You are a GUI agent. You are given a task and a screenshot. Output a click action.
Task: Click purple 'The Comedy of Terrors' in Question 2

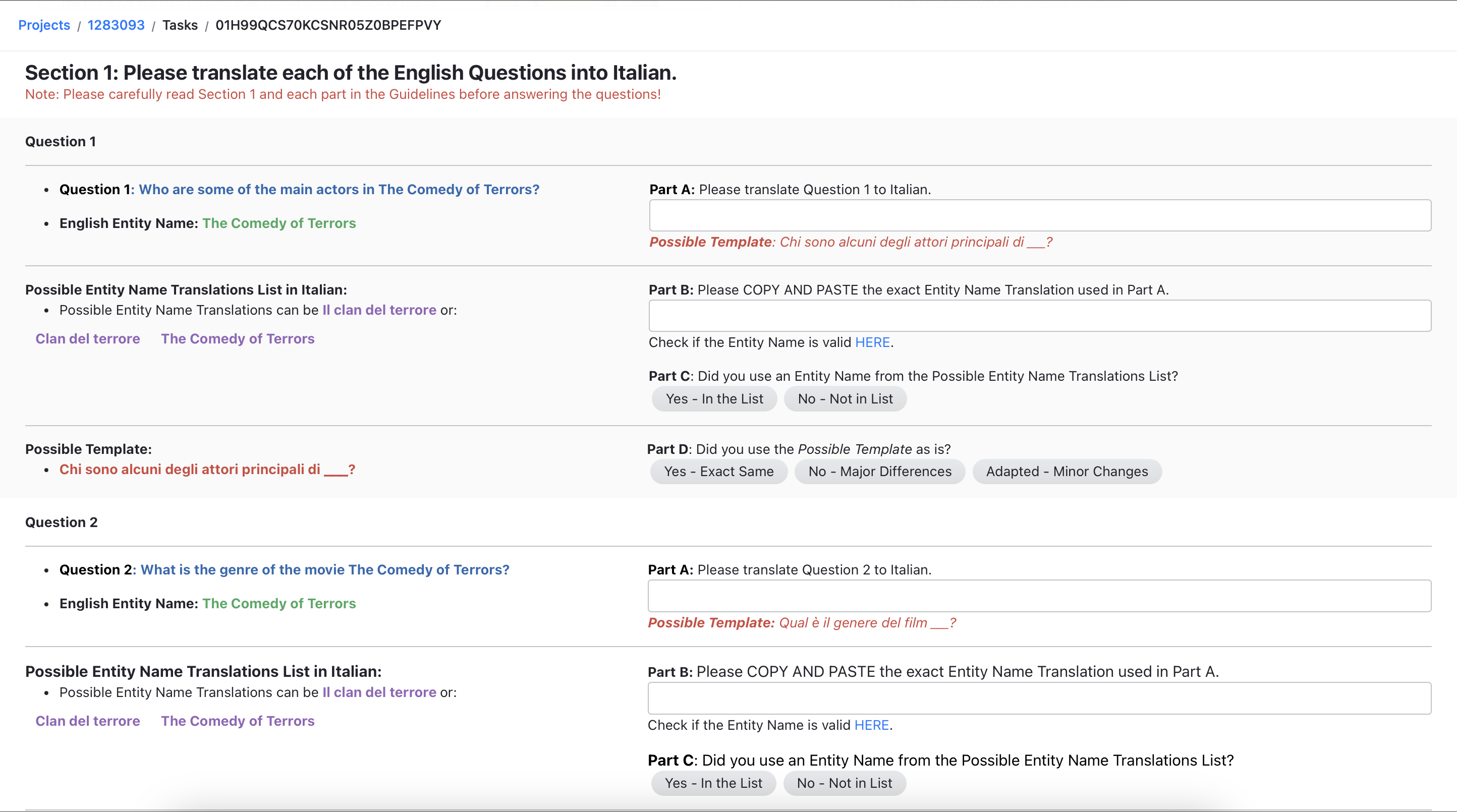click(238, 721)
